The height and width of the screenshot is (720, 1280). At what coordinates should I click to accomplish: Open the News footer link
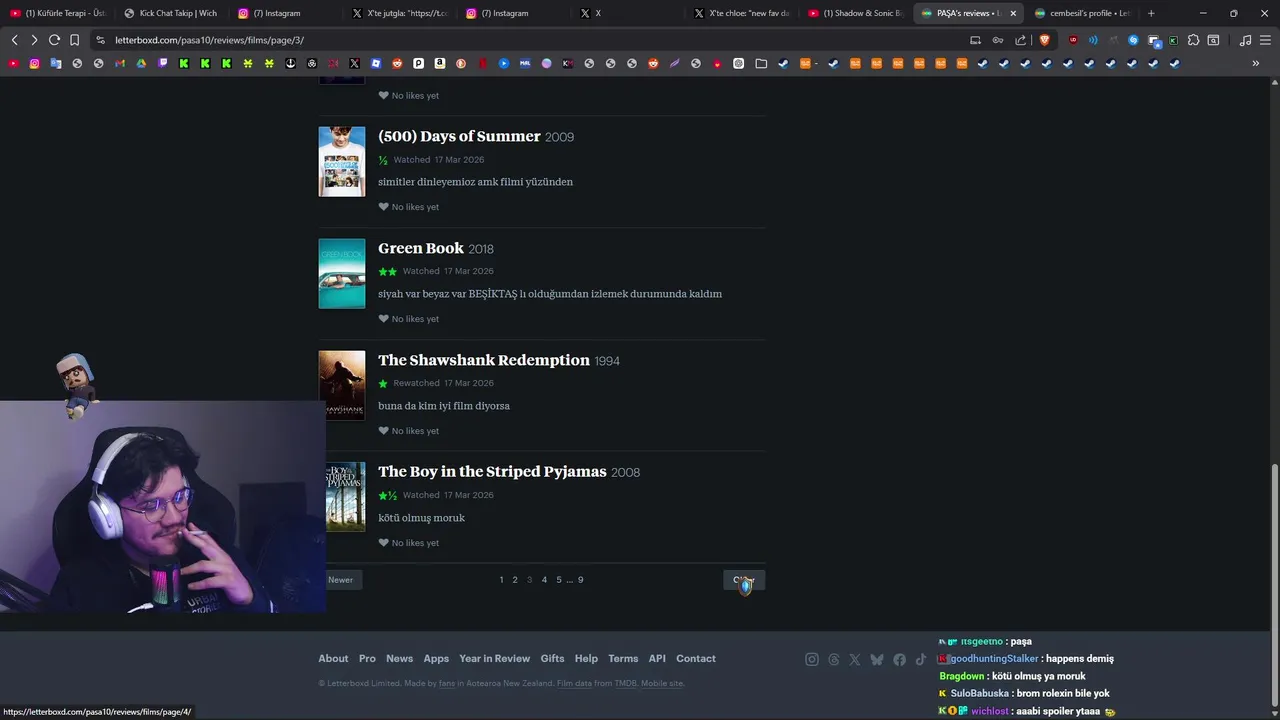click(x=399, y=658)
